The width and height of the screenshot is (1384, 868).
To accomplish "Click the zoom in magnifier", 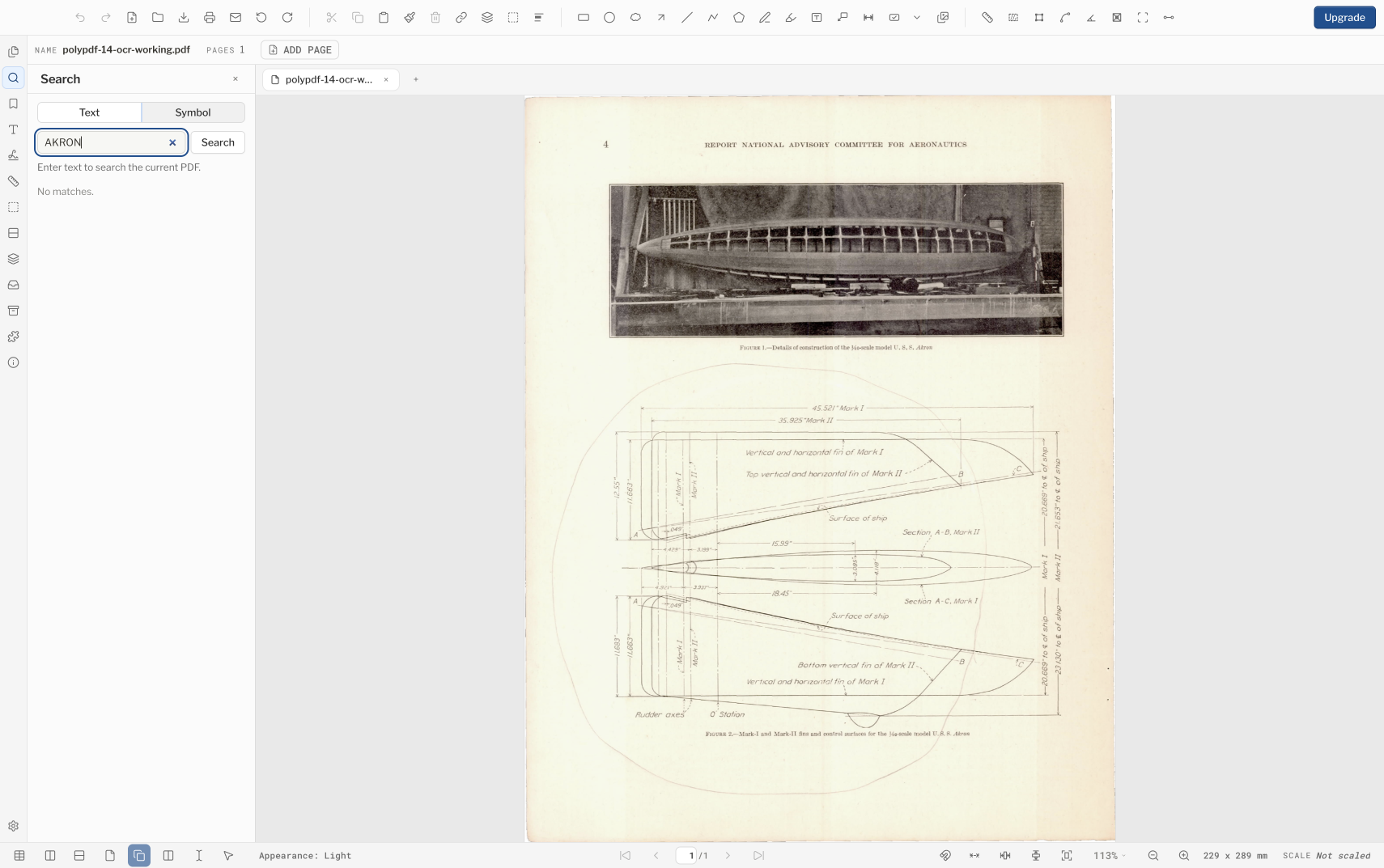I will pyautogui.click(x=1184, y=855).
